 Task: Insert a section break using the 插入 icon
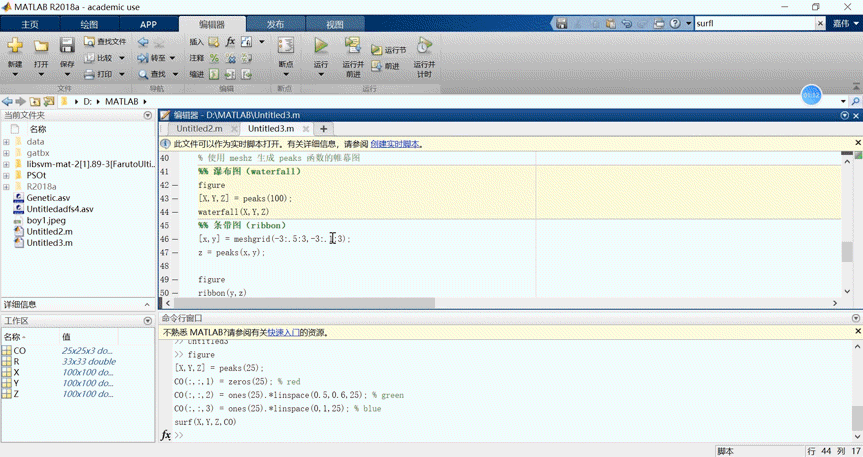[214, 42]
